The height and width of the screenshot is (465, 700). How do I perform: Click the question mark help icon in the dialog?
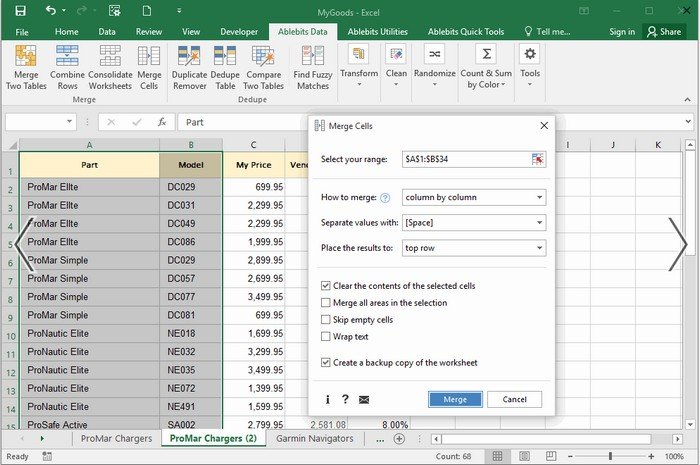point(345,399)
